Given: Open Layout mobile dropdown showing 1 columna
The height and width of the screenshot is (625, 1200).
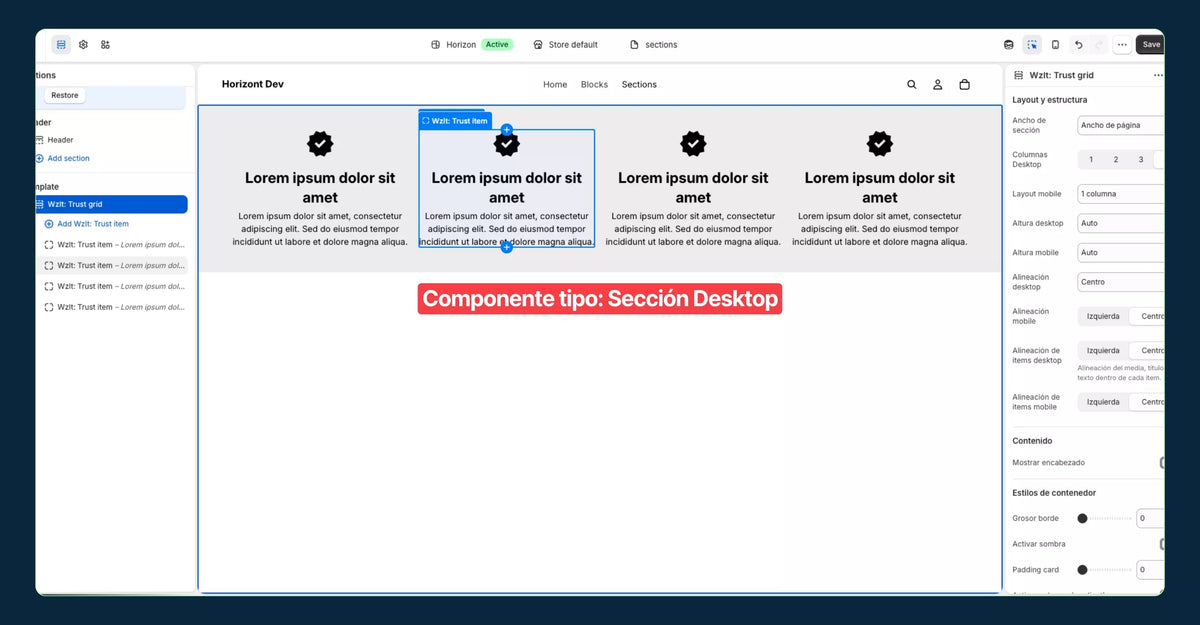Looking at the screenshot, I should (1121, 194).
